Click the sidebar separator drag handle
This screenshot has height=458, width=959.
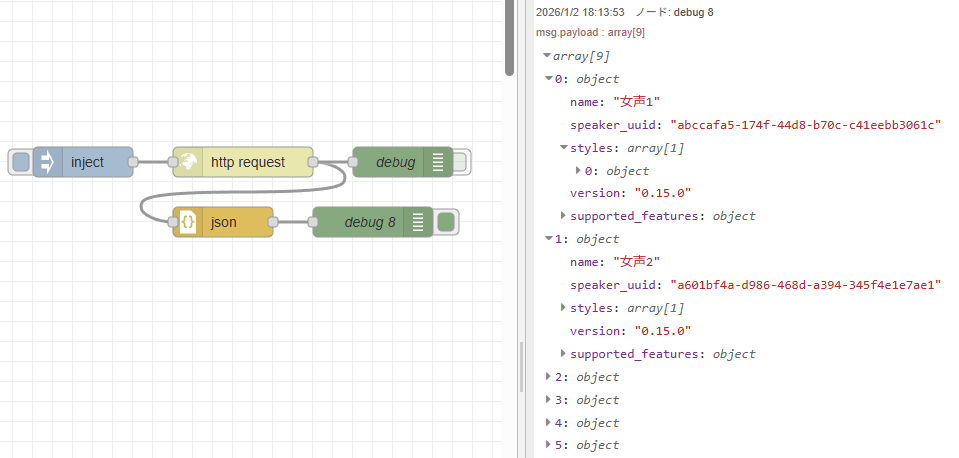[x=520, y=365]
